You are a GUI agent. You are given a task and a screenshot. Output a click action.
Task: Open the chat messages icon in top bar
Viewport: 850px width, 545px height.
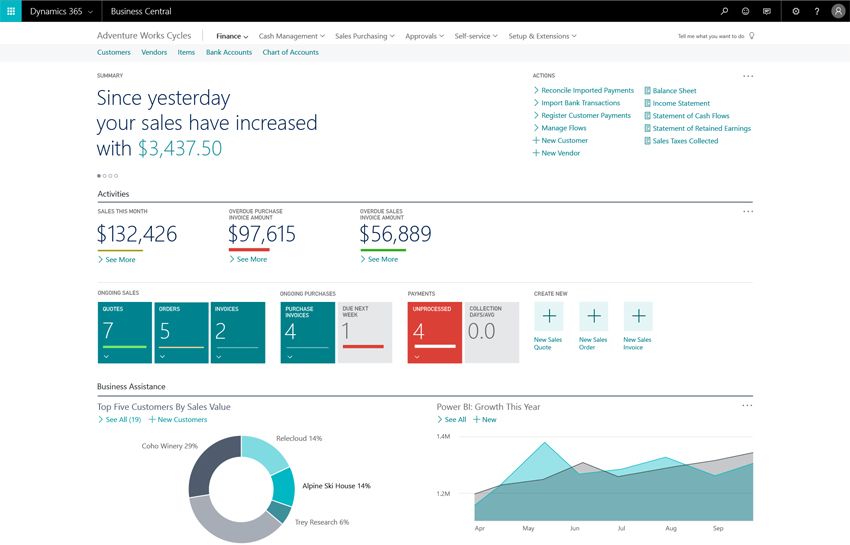click(x=767, y=11)
